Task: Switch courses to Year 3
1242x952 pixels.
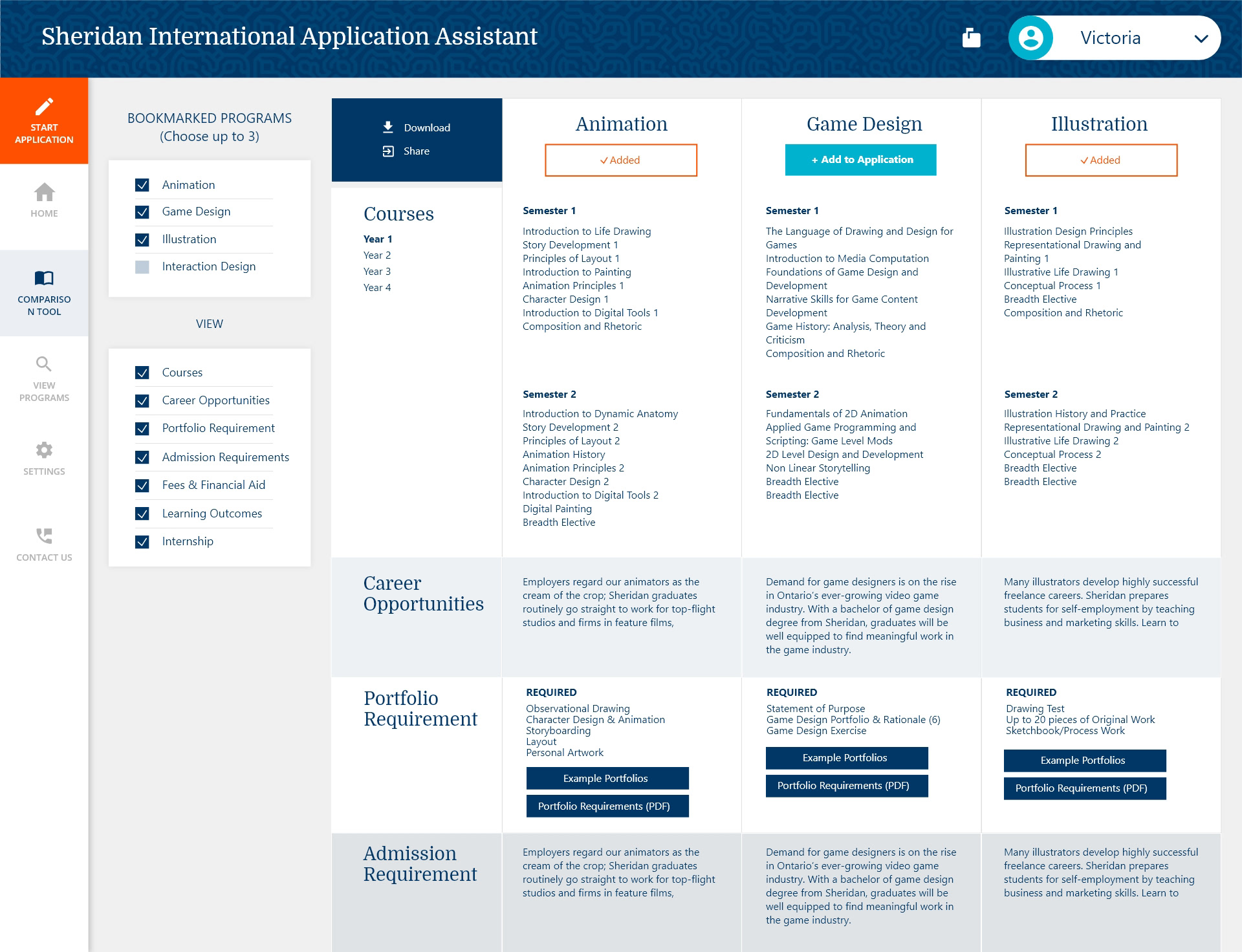Action: [x=377, y=271]
